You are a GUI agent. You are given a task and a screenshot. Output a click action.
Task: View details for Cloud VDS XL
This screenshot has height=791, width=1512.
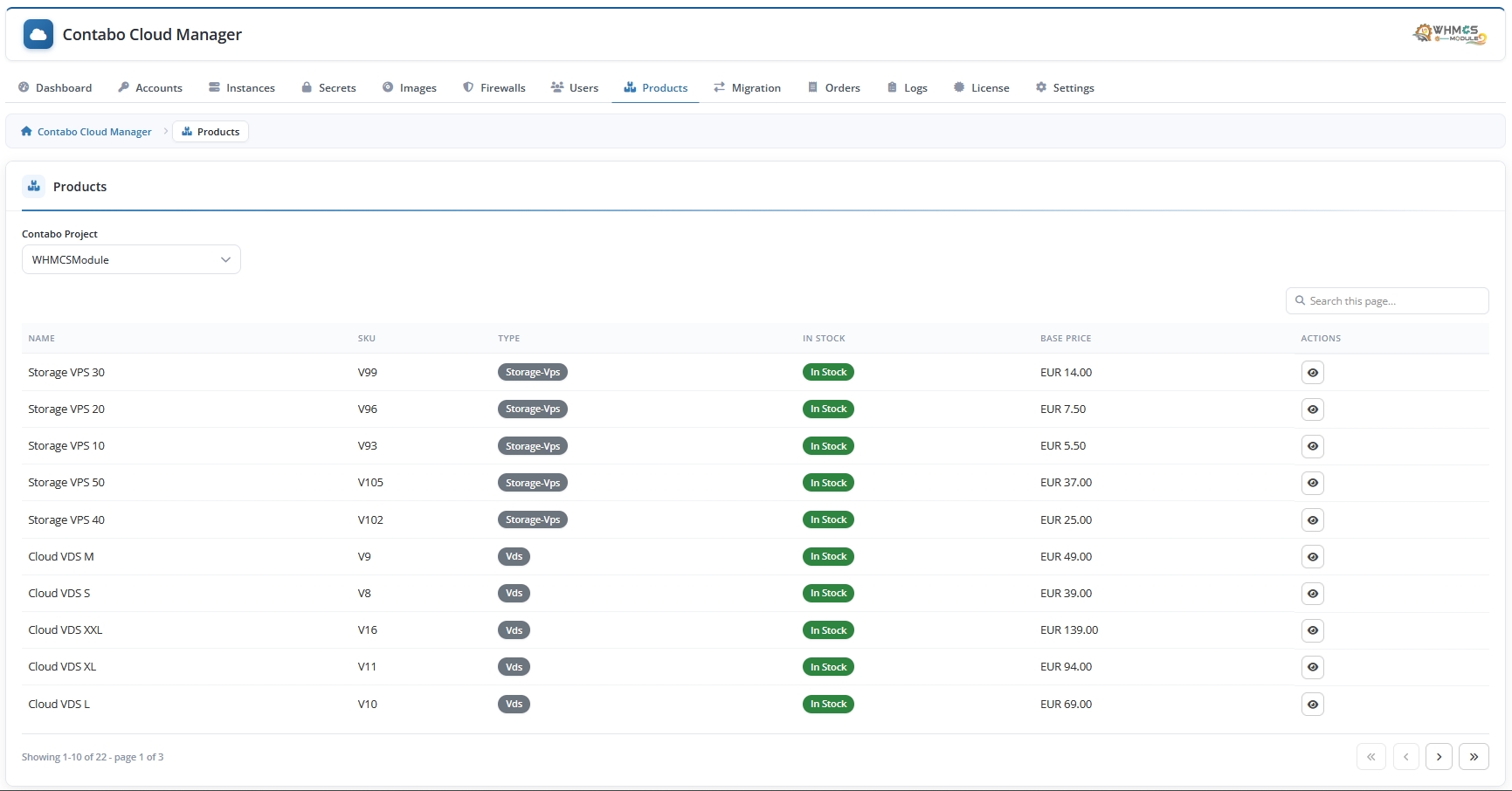(x=1313, y=667)
